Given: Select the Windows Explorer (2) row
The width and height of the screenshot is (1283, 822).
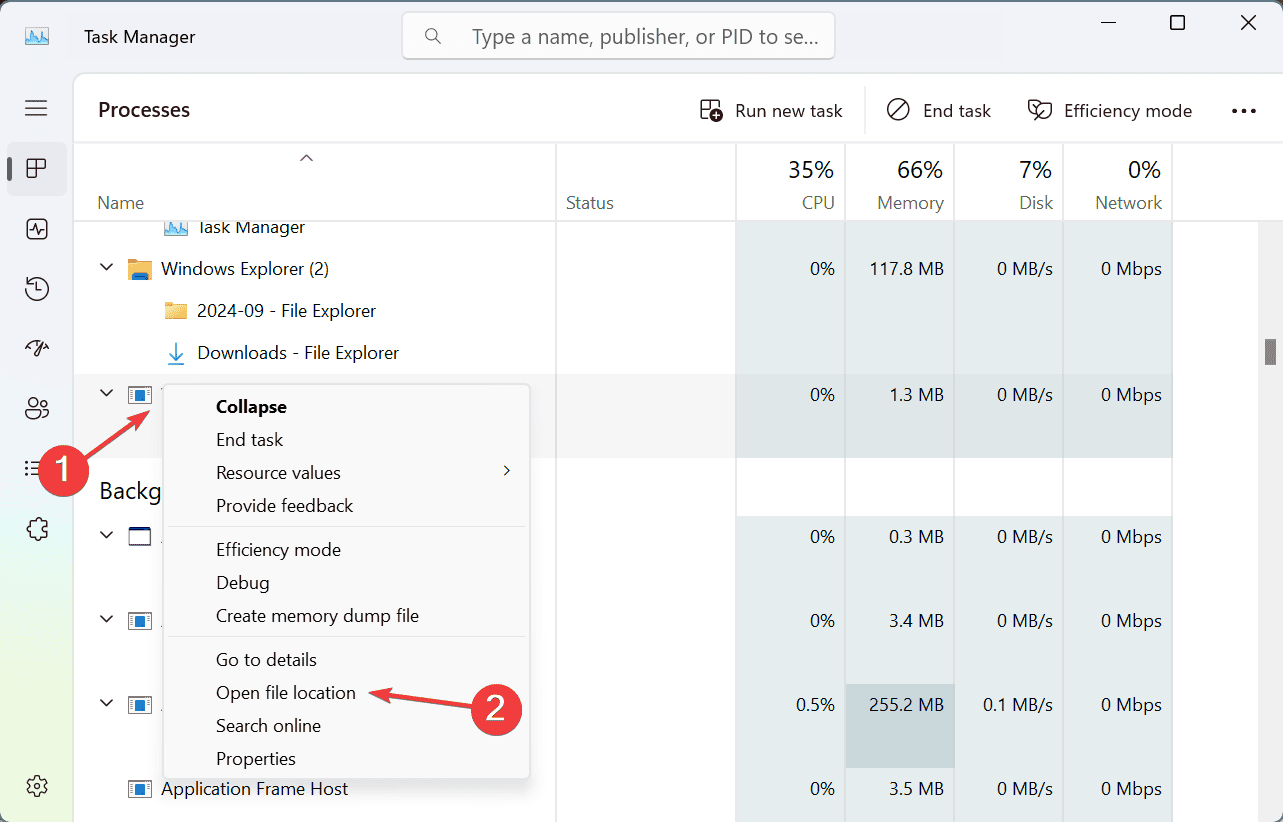Looking at the screenshot, I should coord(623,269).
